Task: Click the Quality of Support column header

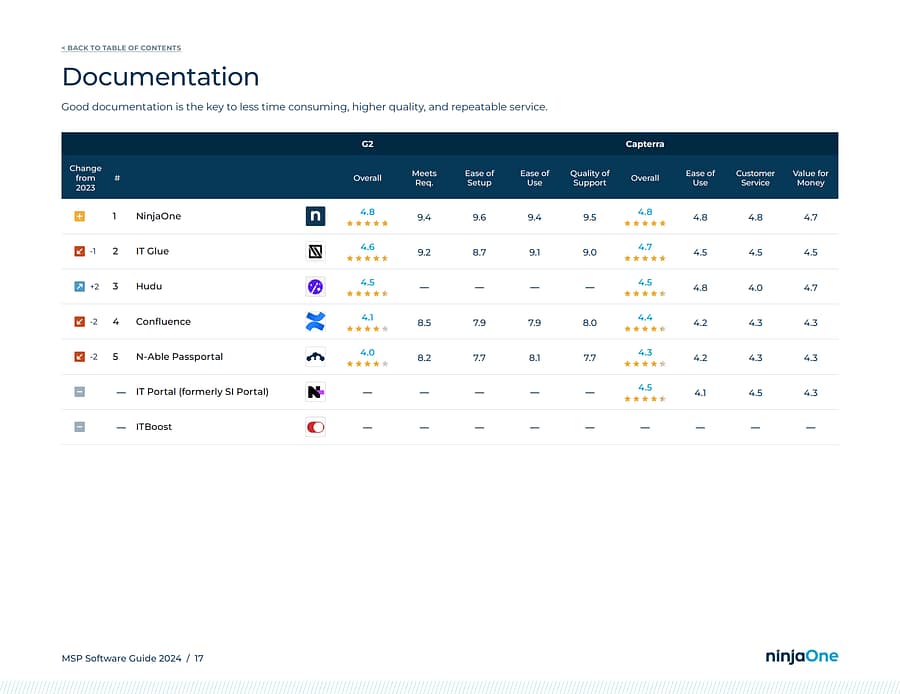Action: coord(589,178)
